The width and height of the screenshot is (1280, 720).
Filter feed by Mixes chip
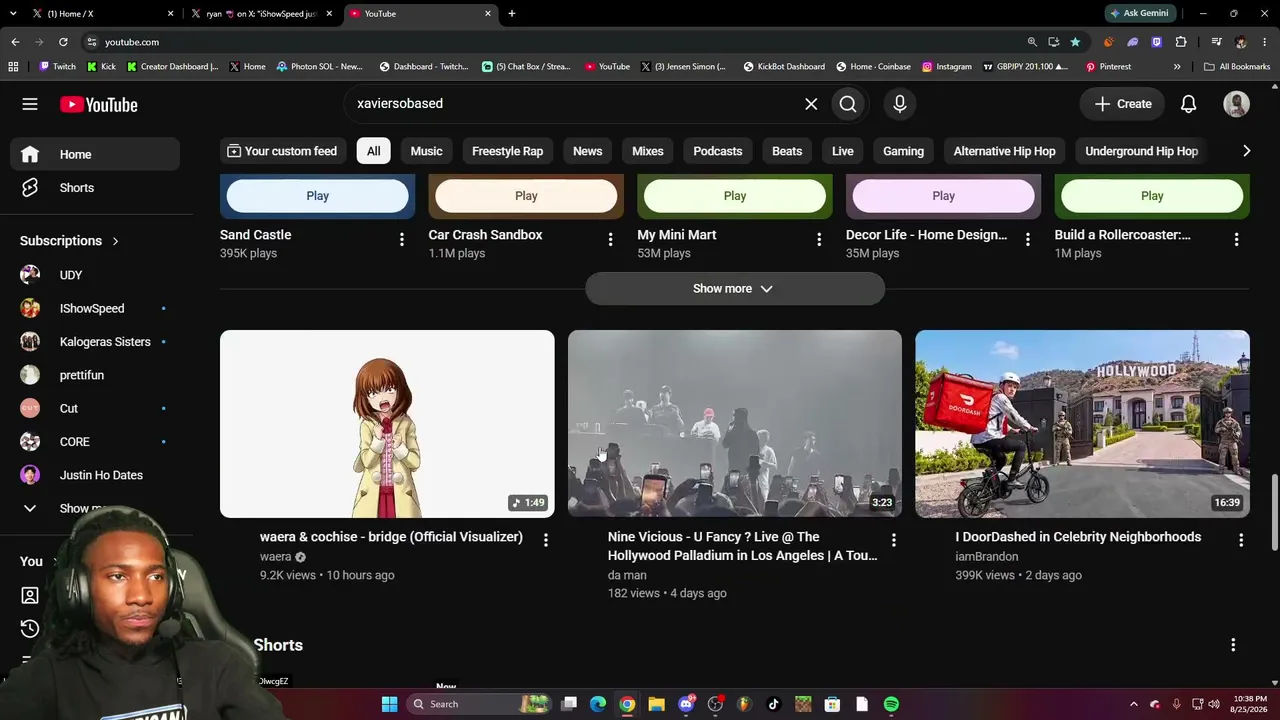[648, 151]
